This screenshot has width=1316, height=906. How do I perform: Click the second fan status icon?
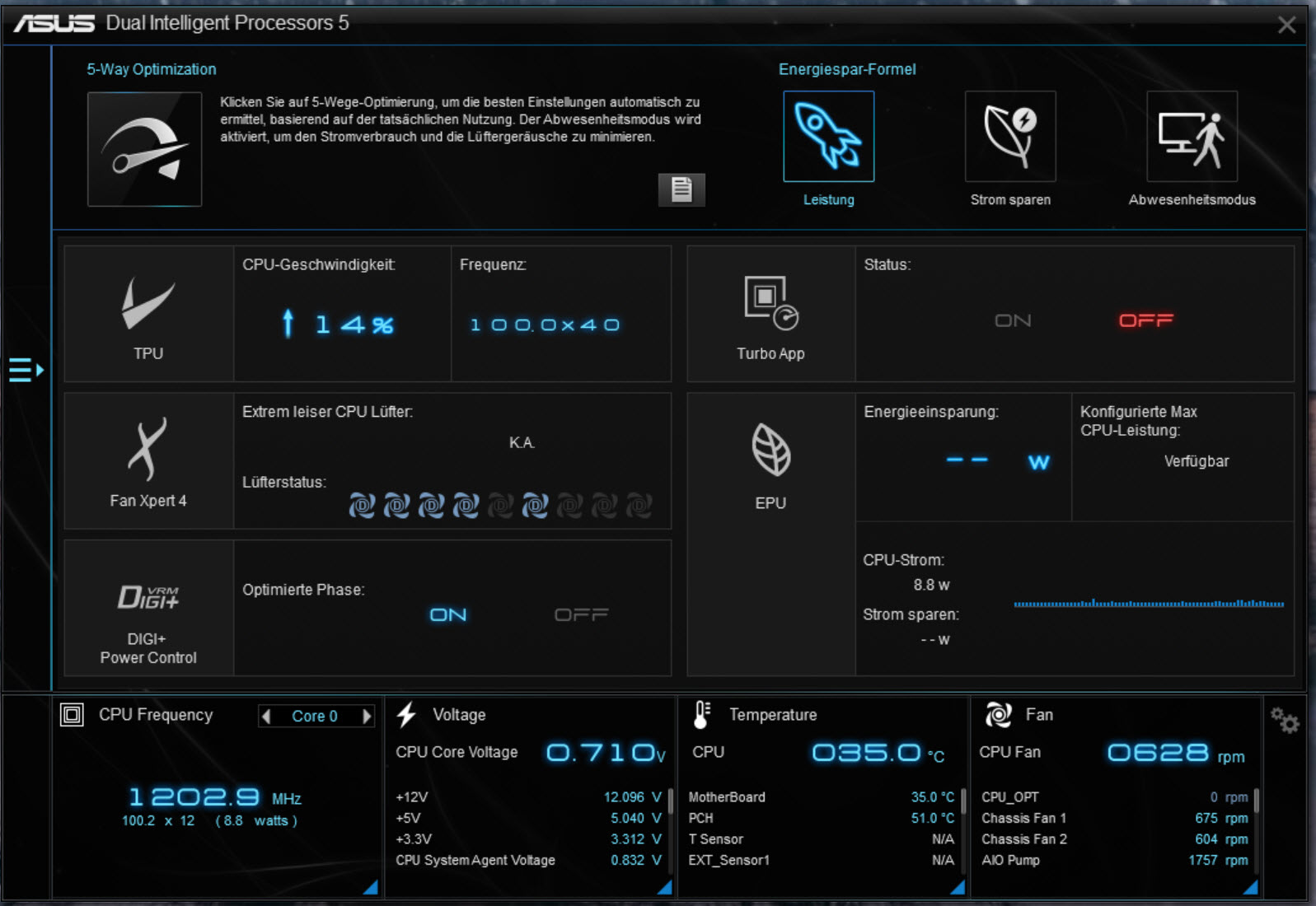(x=396, y=505)
